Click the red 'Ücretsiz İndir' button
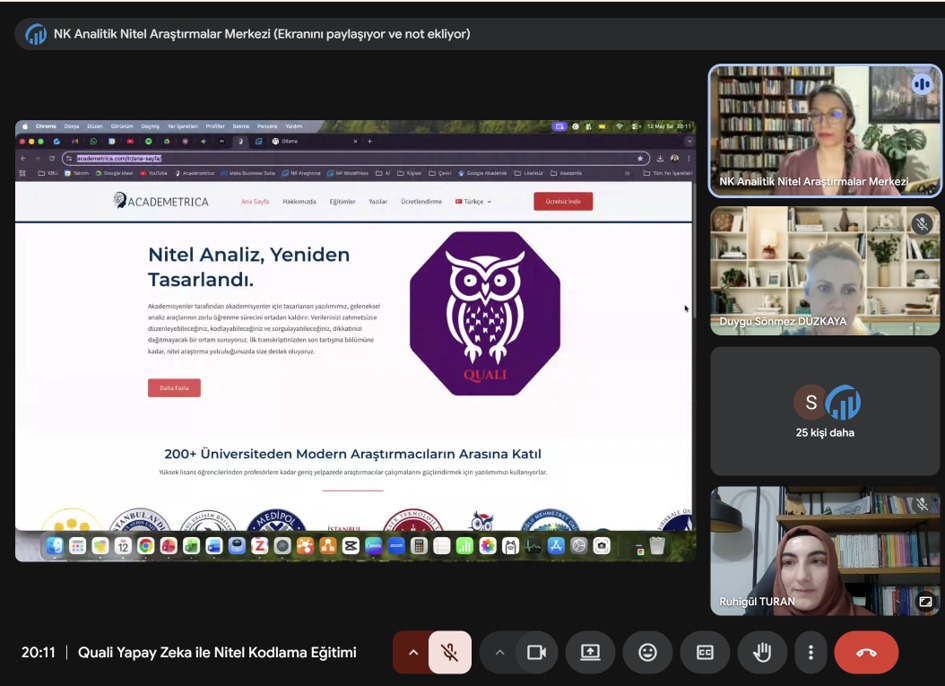The width and height of the screenshot is (945, 686). click(x=563, y=201)
